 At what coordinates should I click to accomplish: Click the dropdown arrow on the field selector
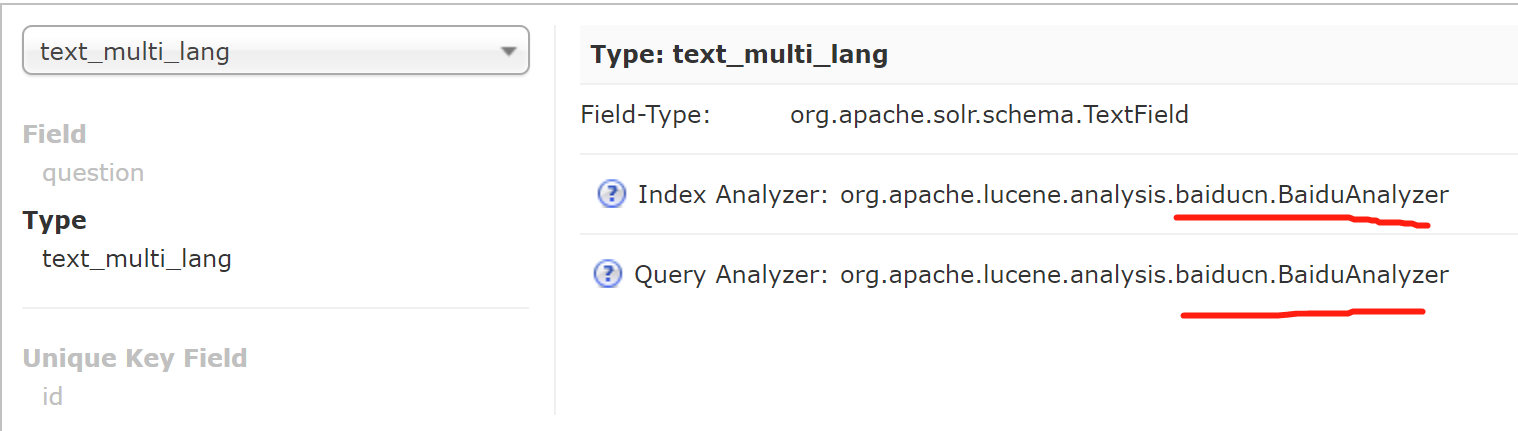[508, 52]
